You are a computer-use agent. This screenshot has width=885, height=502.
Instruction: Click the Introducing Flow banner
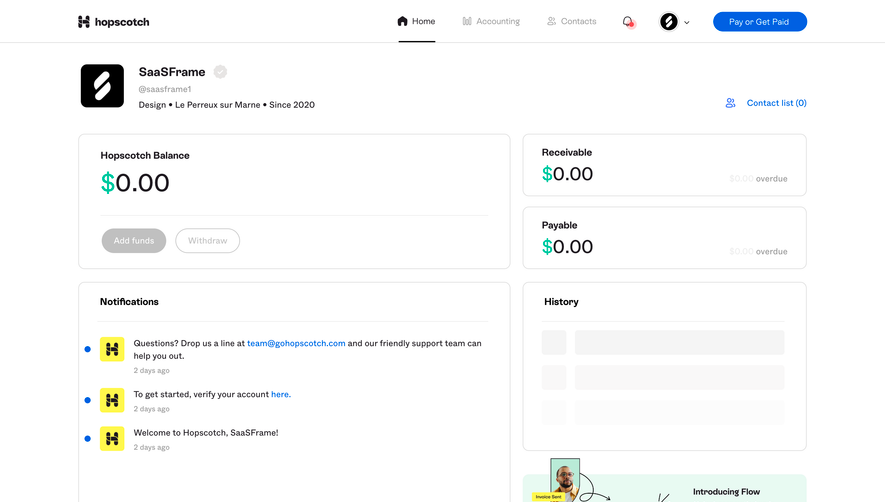coord(664,488)
